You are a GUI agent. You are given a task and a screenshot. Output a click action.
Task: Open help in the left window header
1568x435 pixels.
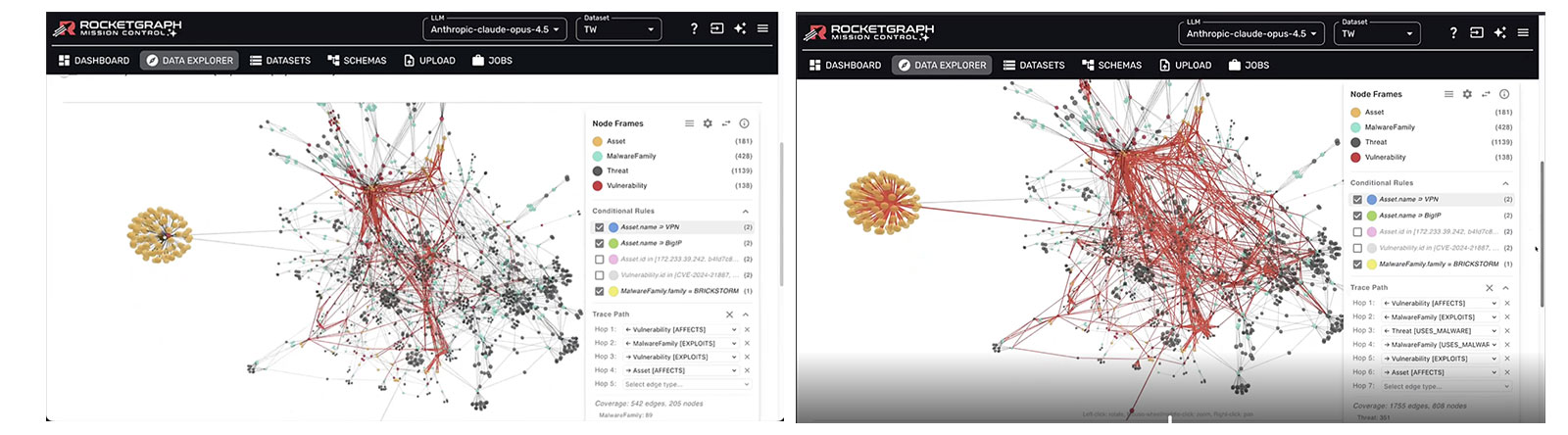(694, 29)
